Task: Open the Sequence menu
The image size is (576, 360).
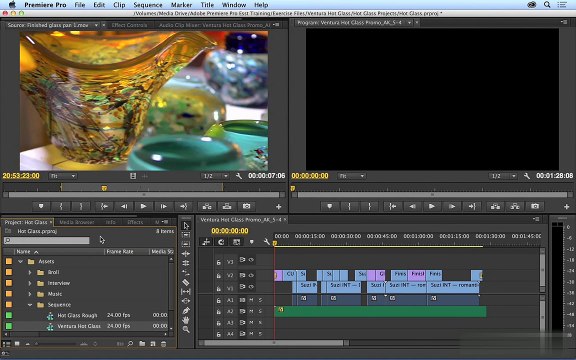Action: tap(148, 5)
